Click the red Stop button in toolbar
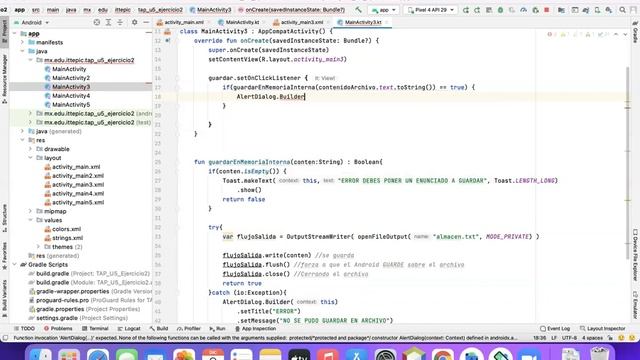The image size is (640, 360). tap(547, 10)
